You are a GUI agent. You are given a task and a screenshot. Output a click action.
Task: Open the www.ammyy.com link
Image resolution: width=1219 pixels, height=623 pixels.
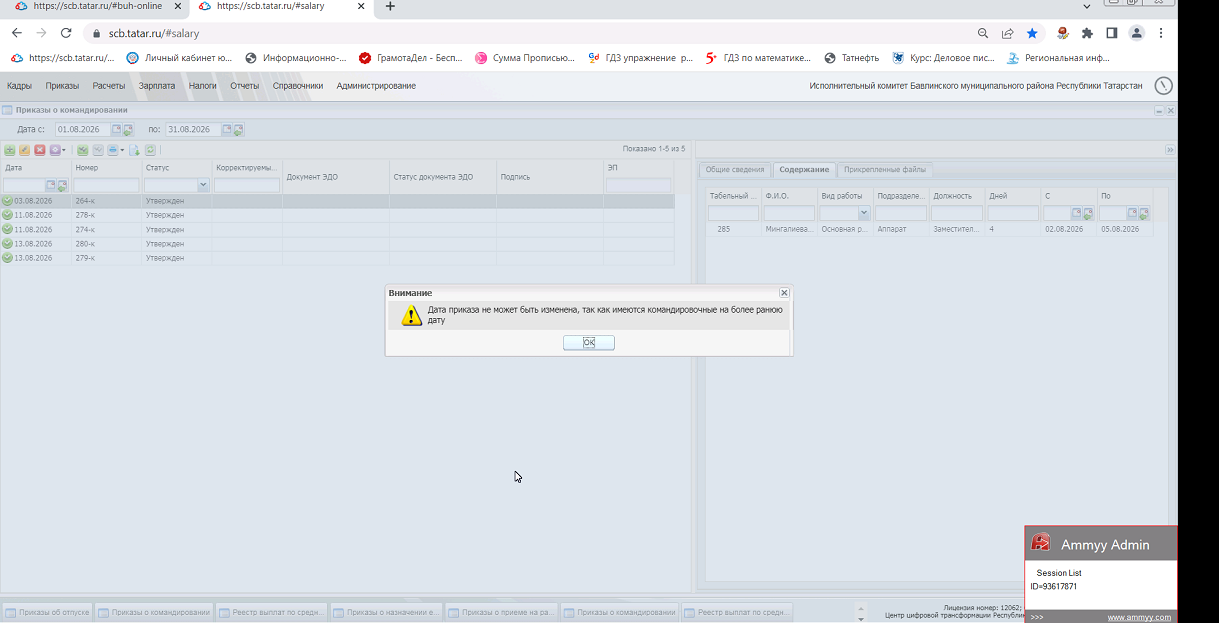click(x=1139, y=617)
